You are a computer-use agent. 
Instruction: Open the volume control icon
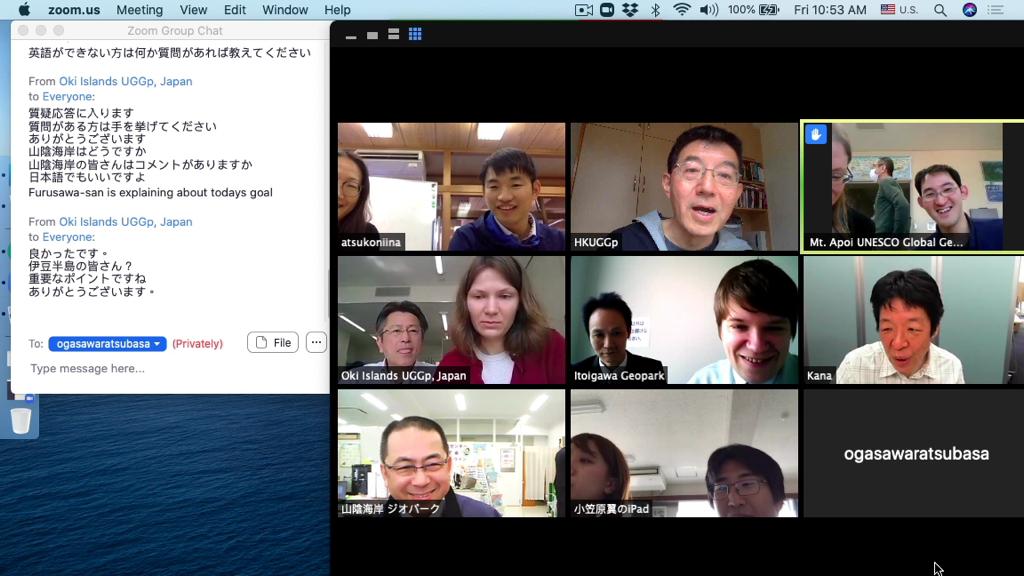pyautogui.click(x=709, y=10)
